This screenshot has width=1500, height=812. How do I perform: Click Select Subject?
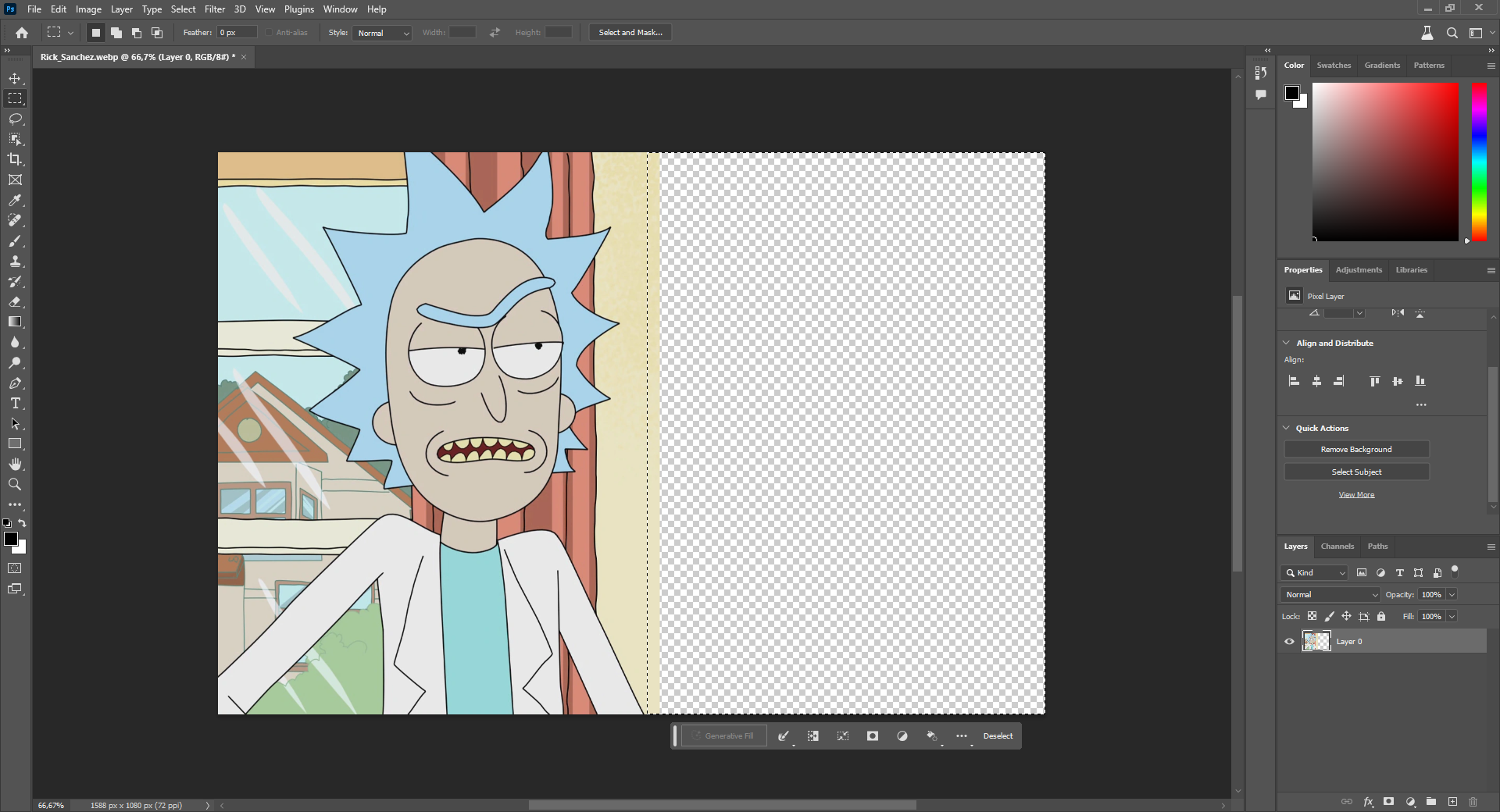[1356, 472]
